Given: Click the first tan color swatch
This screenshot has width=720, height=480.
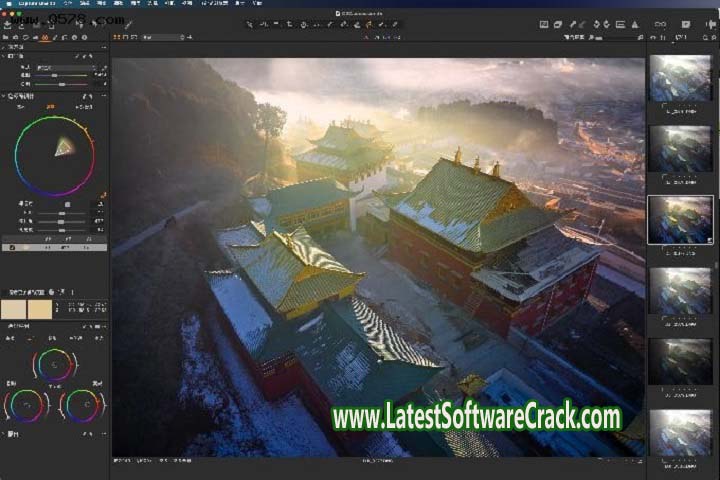Looking at the screenshot, I should pyautogui.click(x=14, y=309).
